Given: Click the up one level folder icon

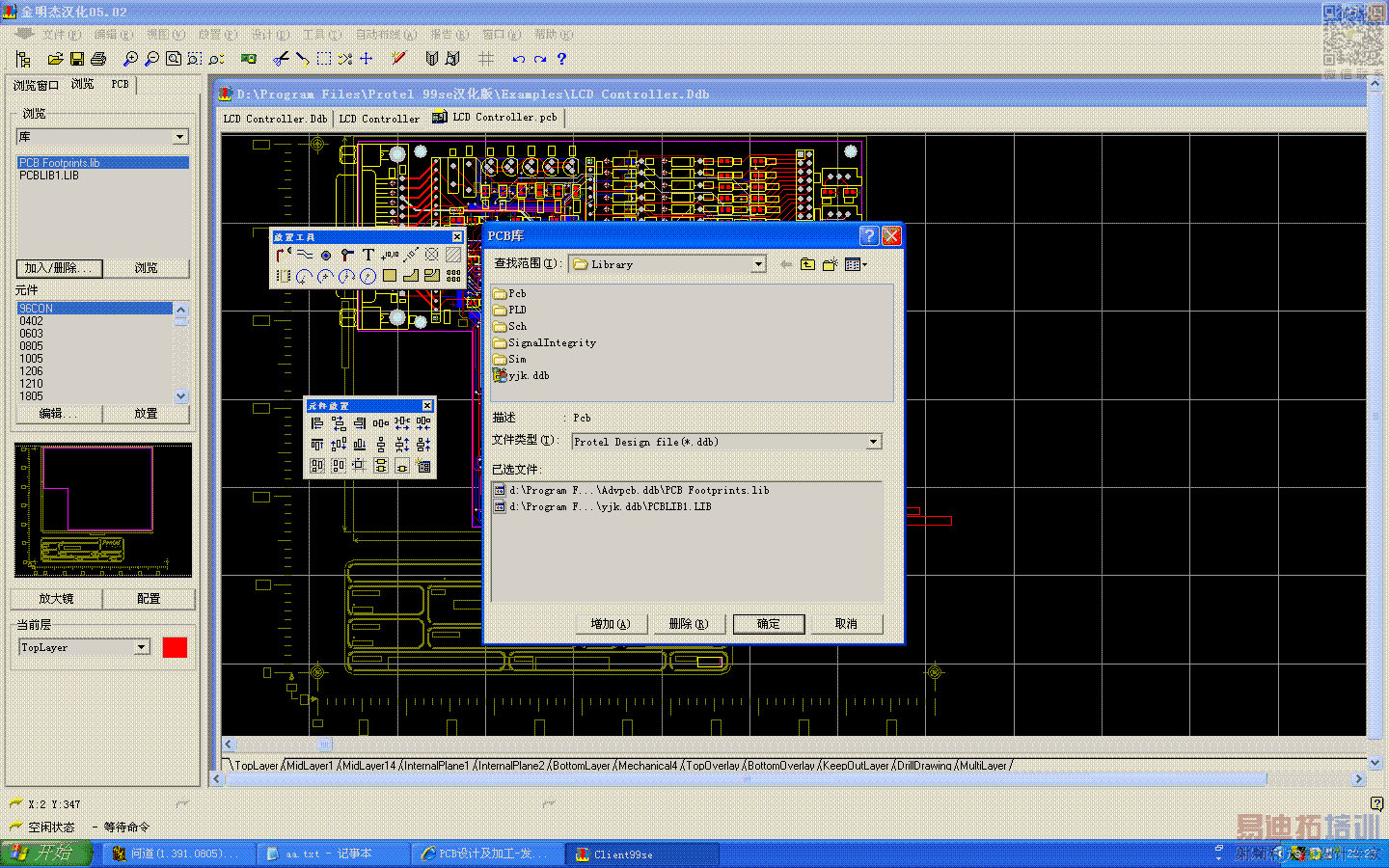Looking at the screenshot, I should pos(807,264).
